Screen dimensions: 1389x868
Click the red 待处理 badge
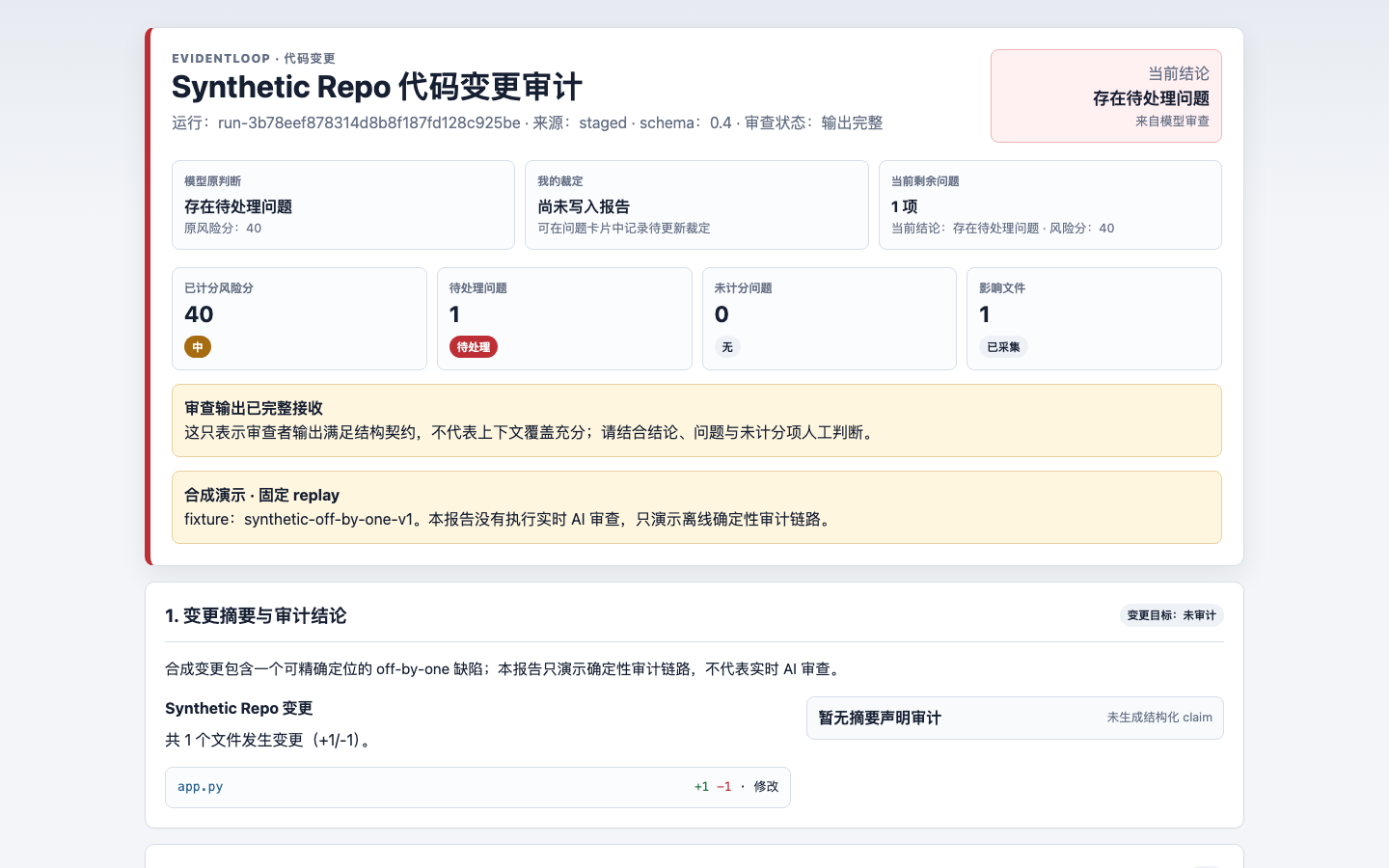point(473,347)
